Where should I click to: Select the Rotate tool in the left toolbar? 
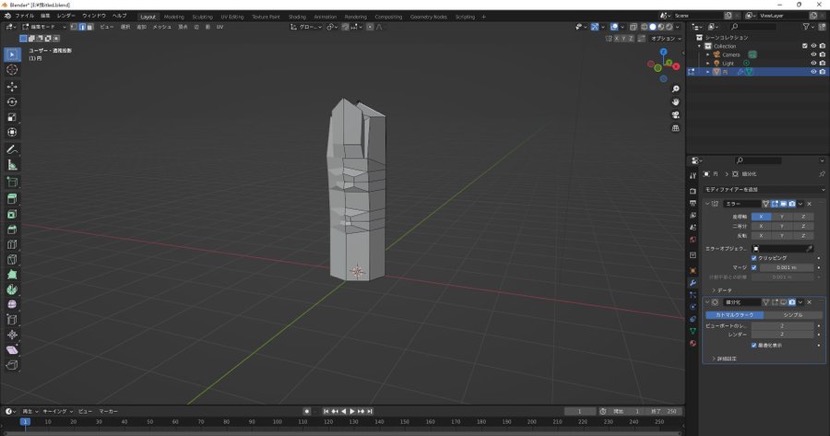12,102
